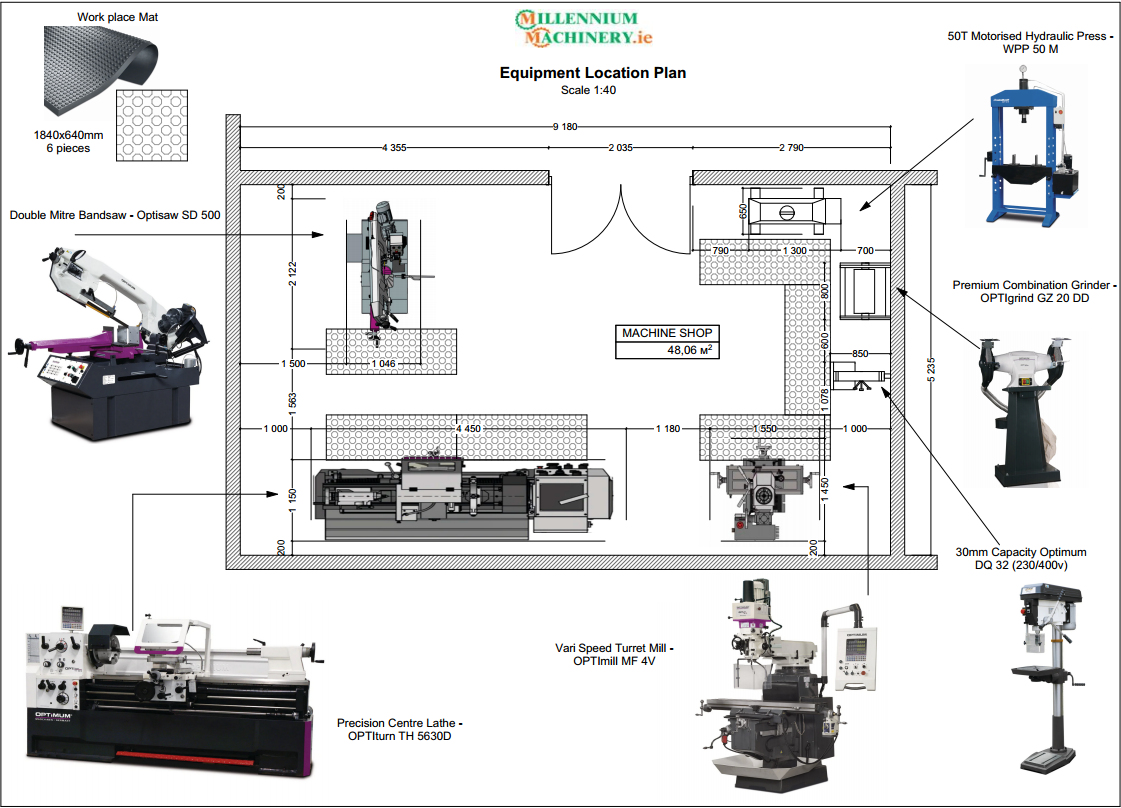Open the Optisaw SD 500 label link

coord(115,214)
